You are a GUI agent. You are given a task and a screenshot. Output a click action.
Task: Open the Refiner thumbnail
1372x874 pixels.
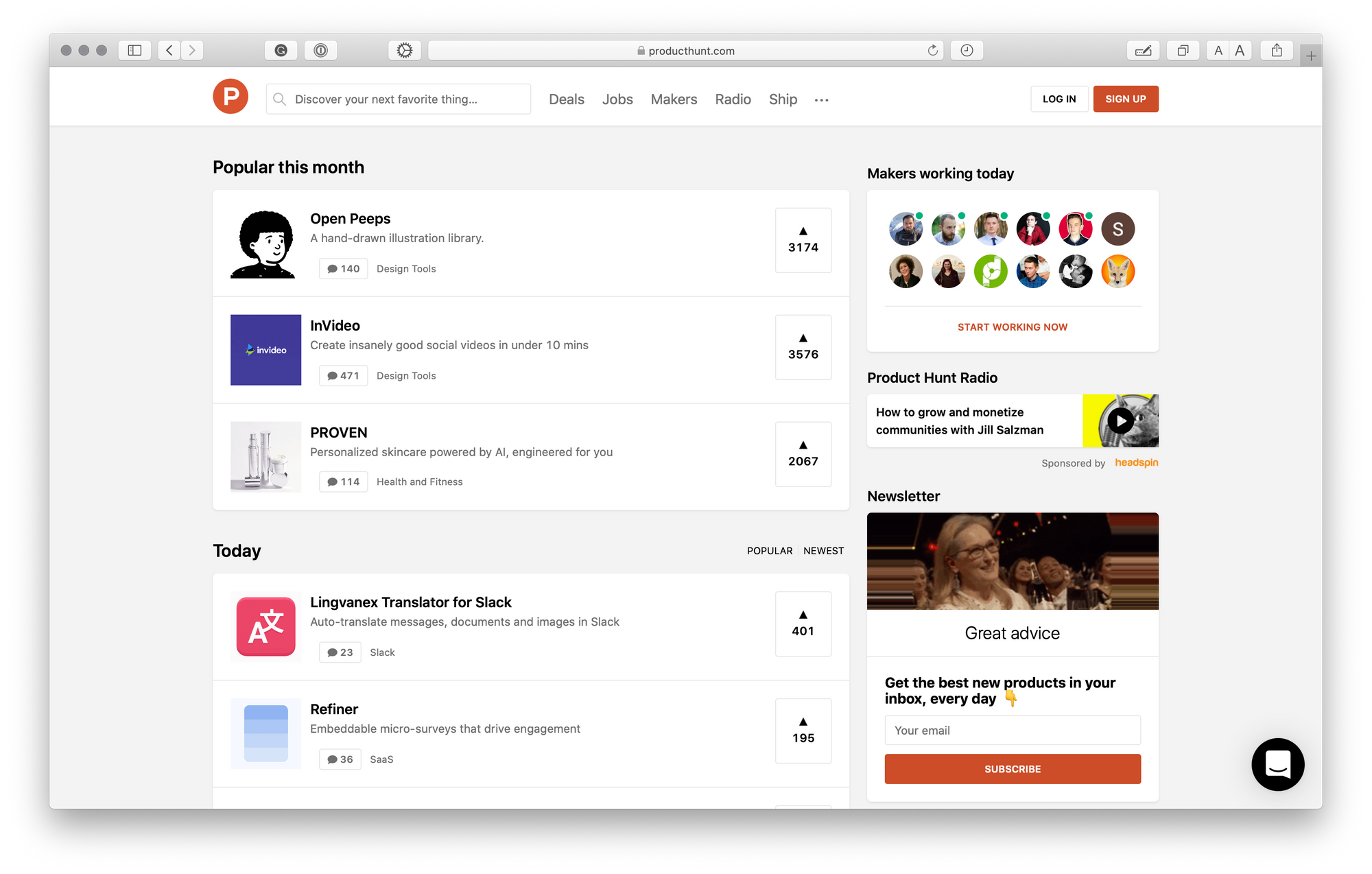click(x=265, y=733)
